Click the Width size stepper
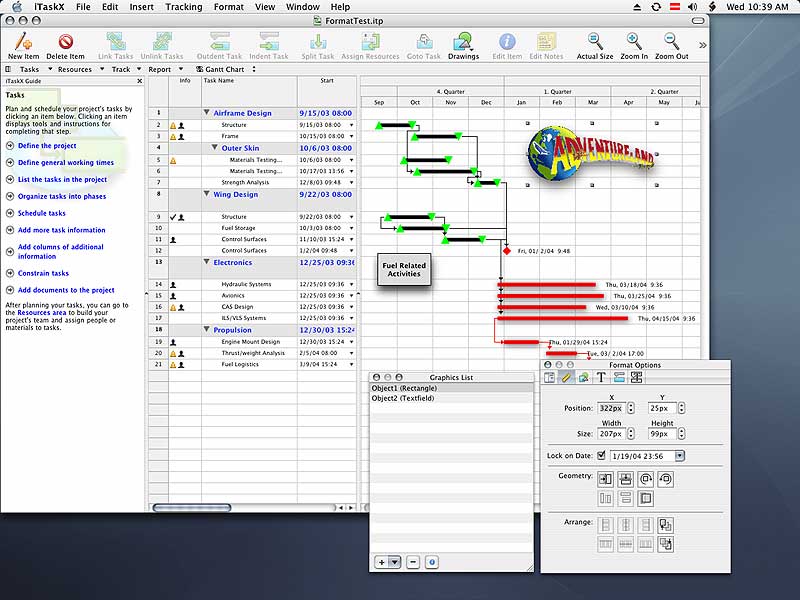Screen dimensions: 800x600 pos(631,434)
